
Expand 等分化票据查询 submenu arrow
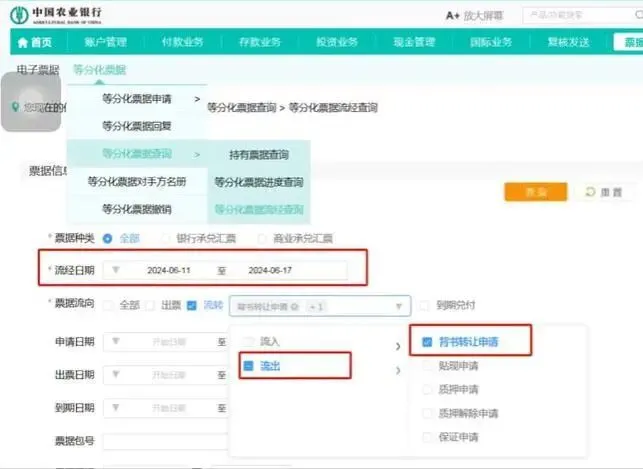[197, 154]
